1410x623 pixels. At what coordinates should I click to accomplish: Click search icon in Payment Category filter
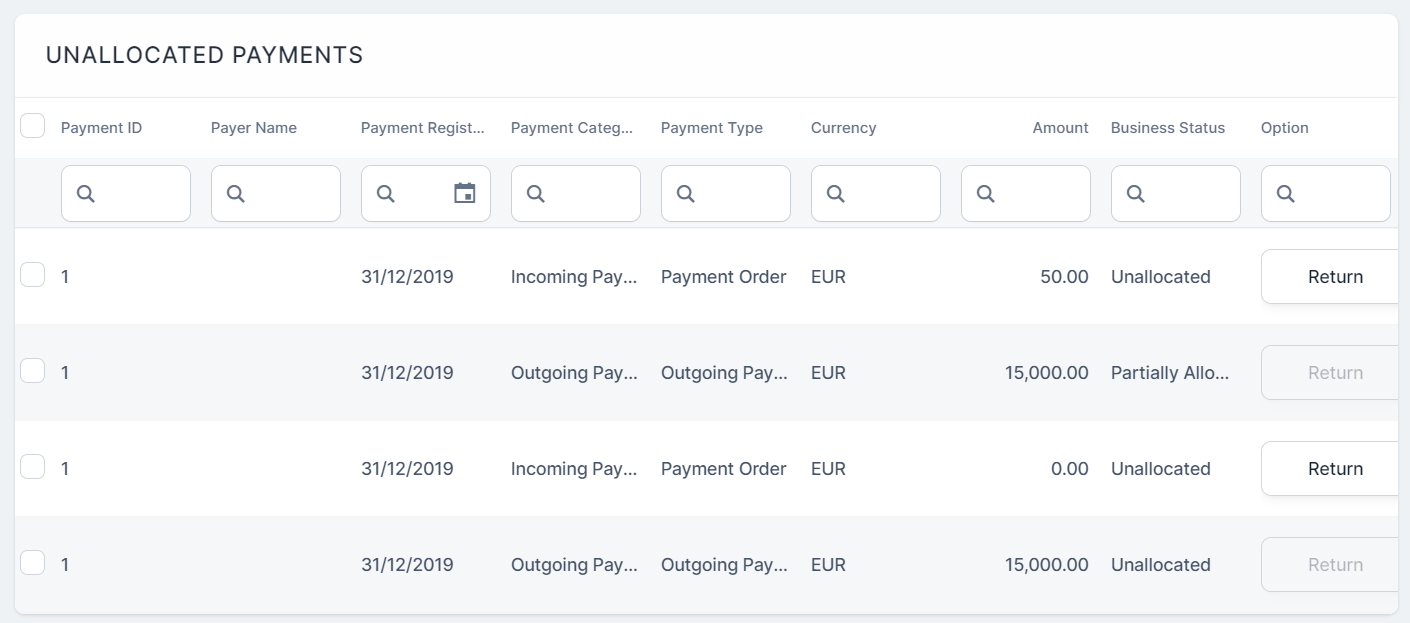(536, 194)
